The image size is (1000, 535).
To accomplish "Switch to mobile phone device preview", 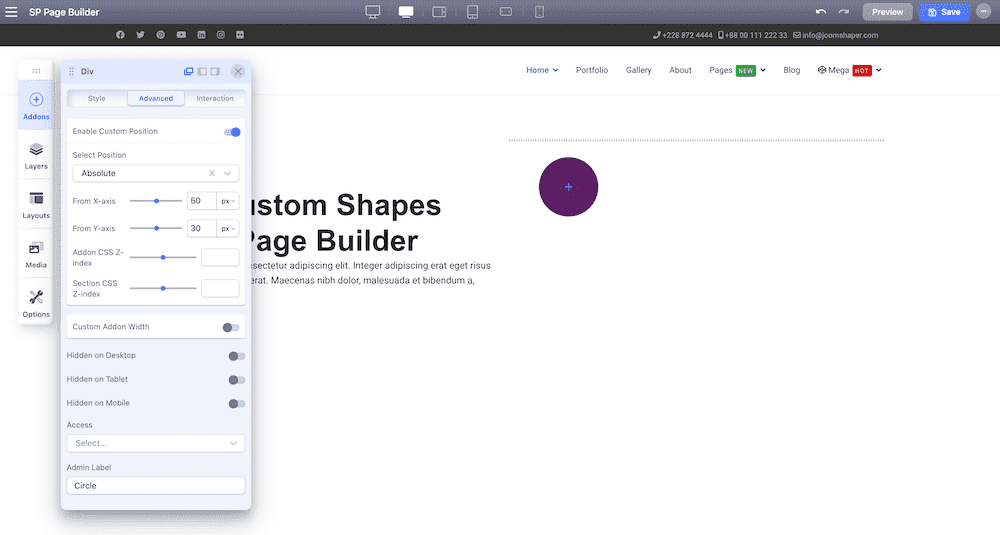I will [x=539, y=11].
